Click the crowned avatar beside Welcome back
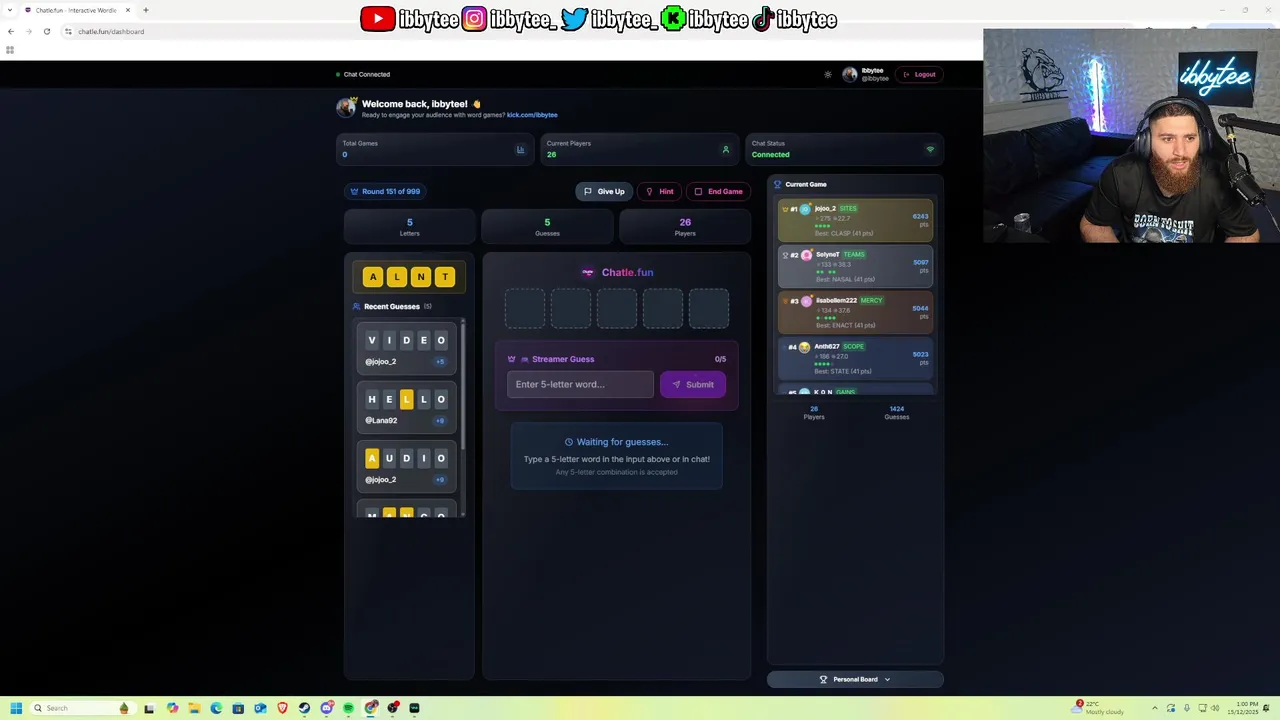 pyautogui.click(x=347, y=107)
